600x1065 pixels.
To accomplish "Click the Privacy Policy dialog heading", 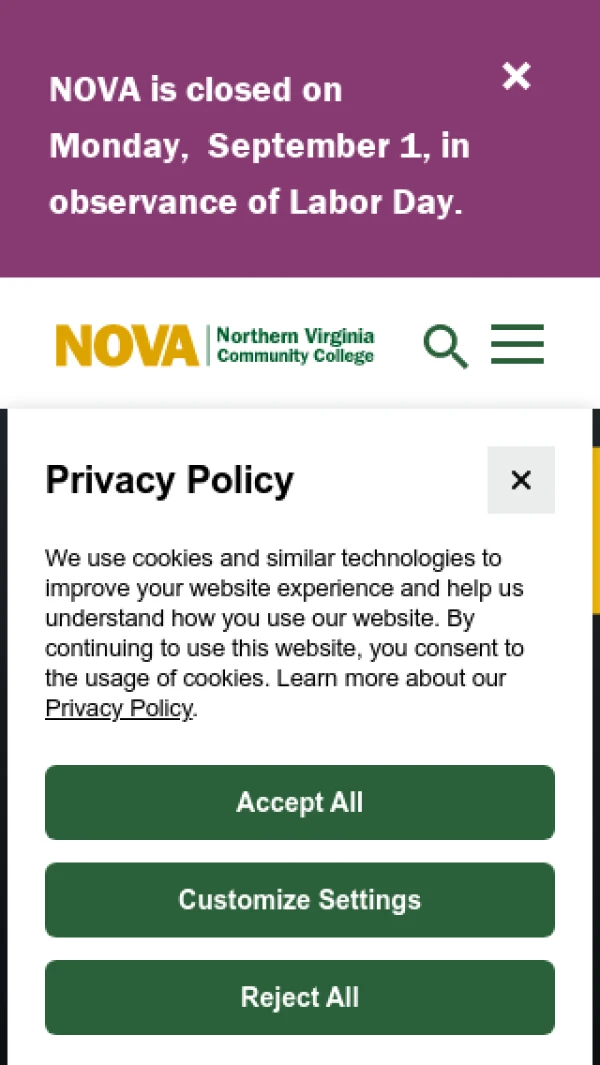I will [x=170, y=481].
